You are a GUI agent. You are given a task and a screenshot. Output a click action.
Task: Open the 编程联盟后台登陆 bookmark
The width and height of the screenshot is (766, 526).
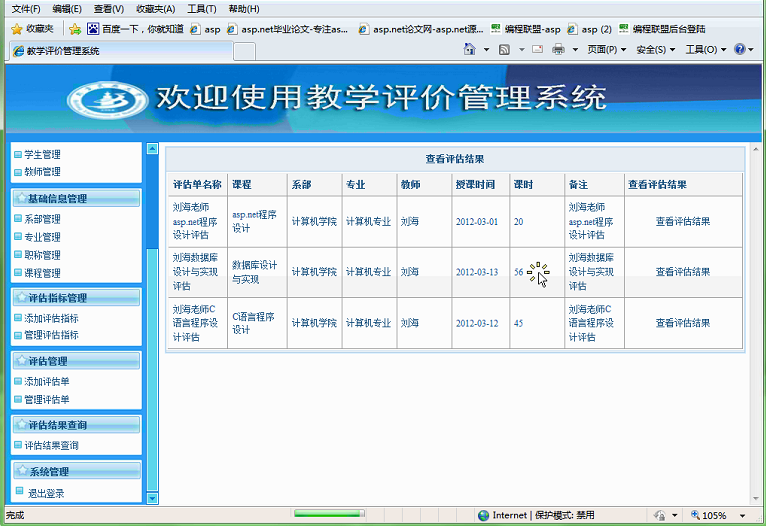coord(662,29)
